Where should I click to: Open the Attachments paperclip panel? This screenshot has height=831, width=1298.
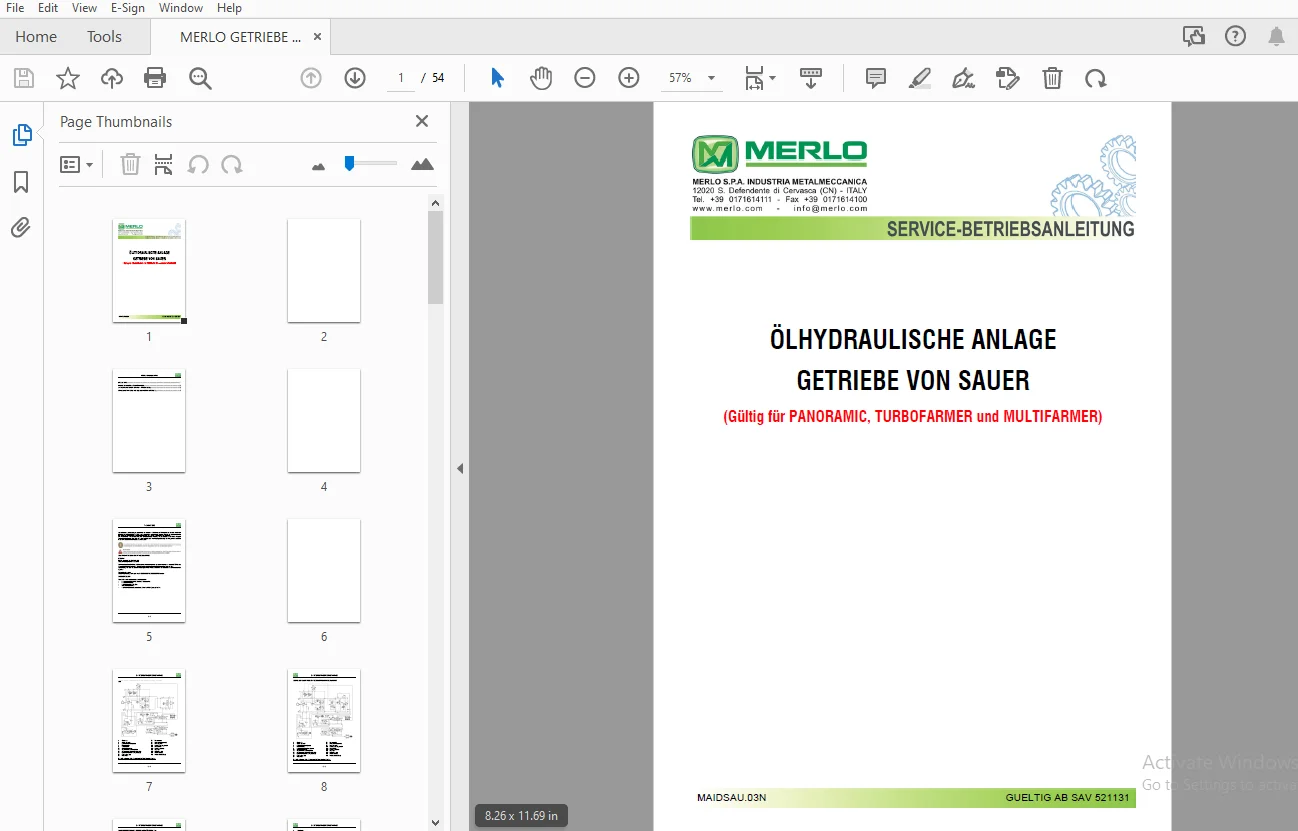click(x=21, y=228)
